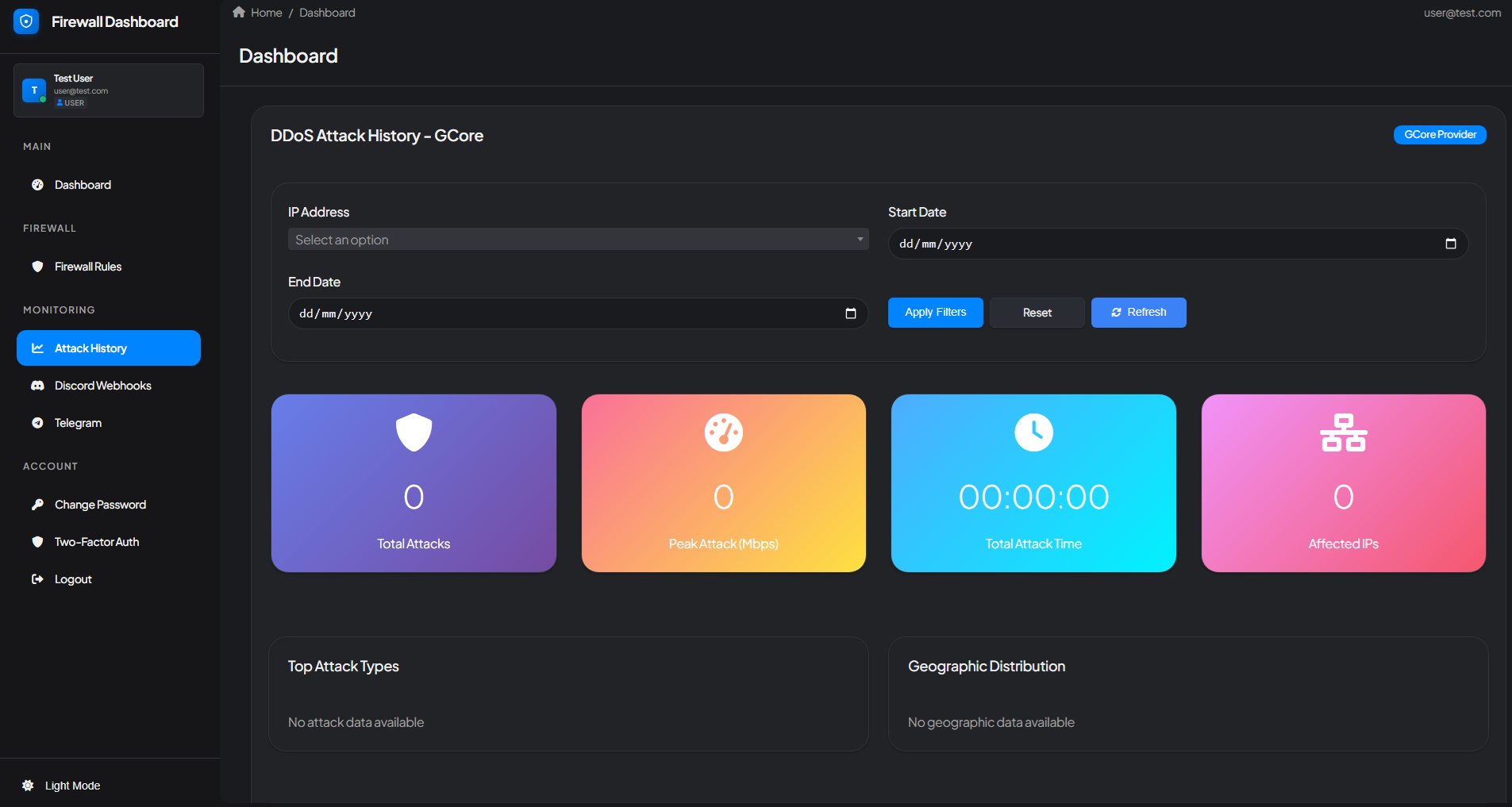Click the Dashboard breadcrumb link
1512x807 pixels.
tap(327, 13)
